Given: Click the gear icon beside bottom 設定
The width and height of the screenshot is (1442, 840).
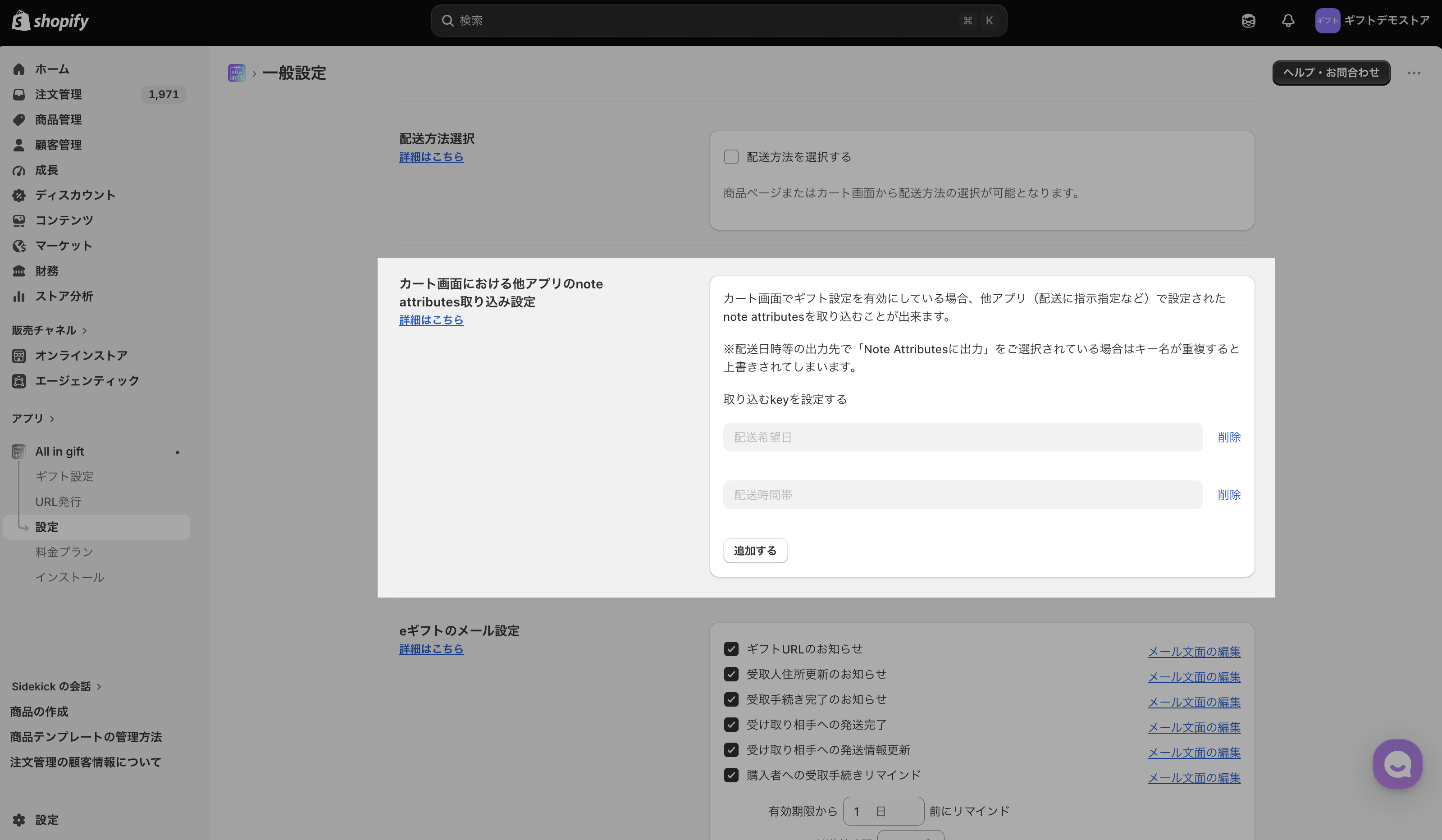Looking at the screenshot, I should (19, 820).
